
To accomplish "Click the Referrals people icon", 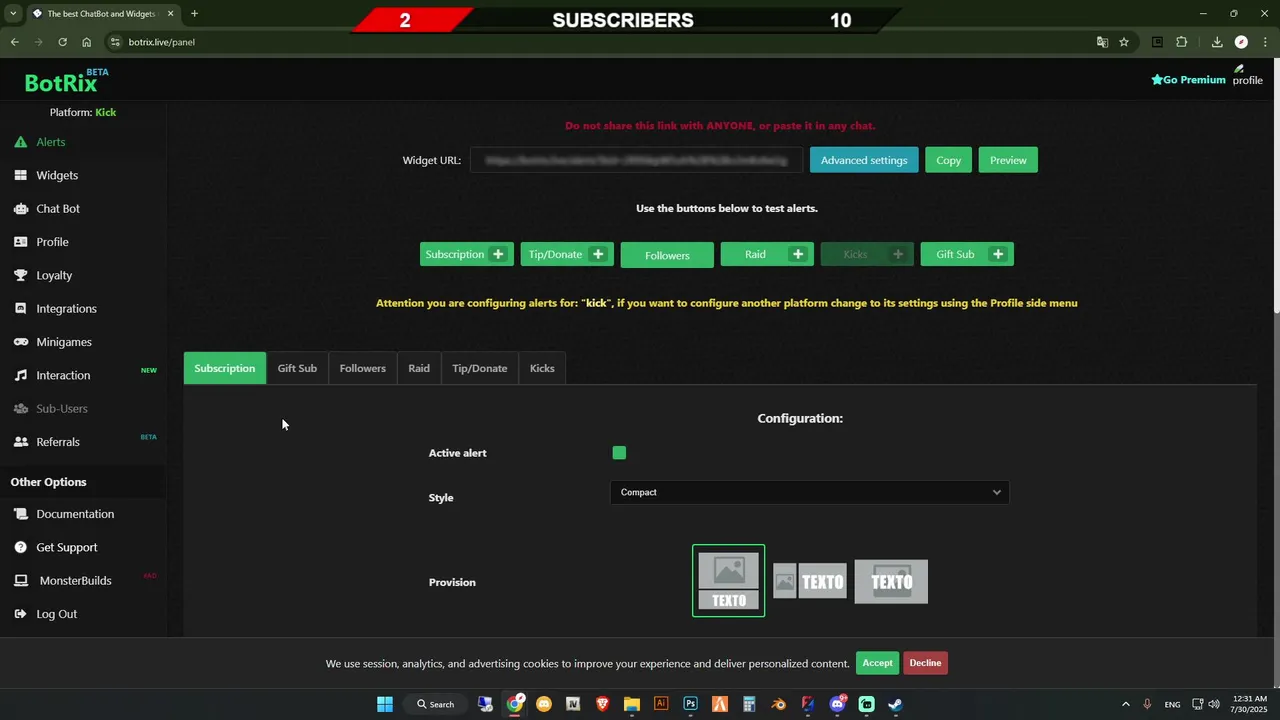I will (x=20, y=442).
